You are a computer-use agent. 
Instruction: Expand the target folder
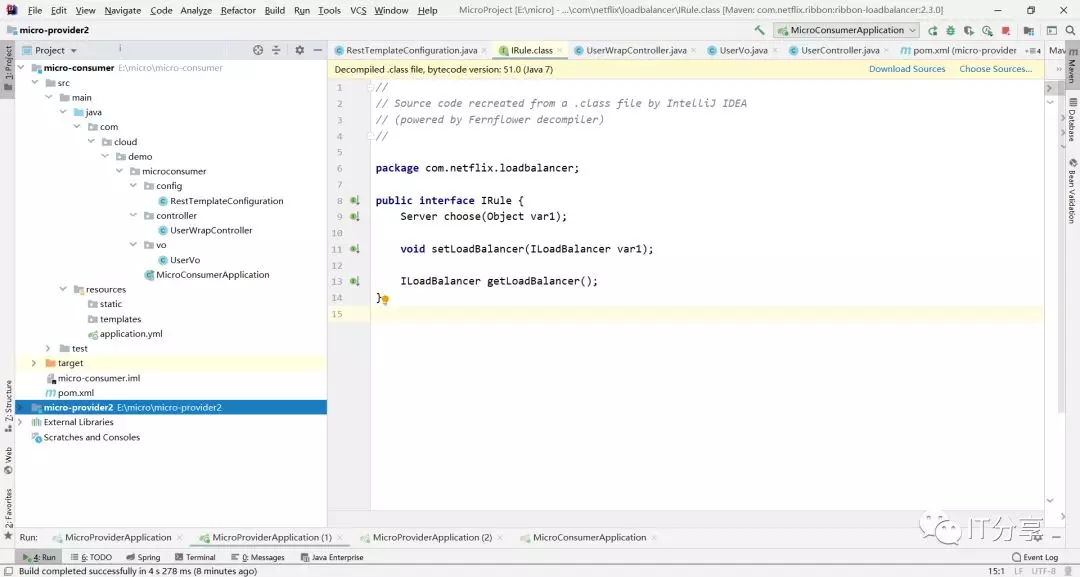pyautogui.click(x=34, y=363)
